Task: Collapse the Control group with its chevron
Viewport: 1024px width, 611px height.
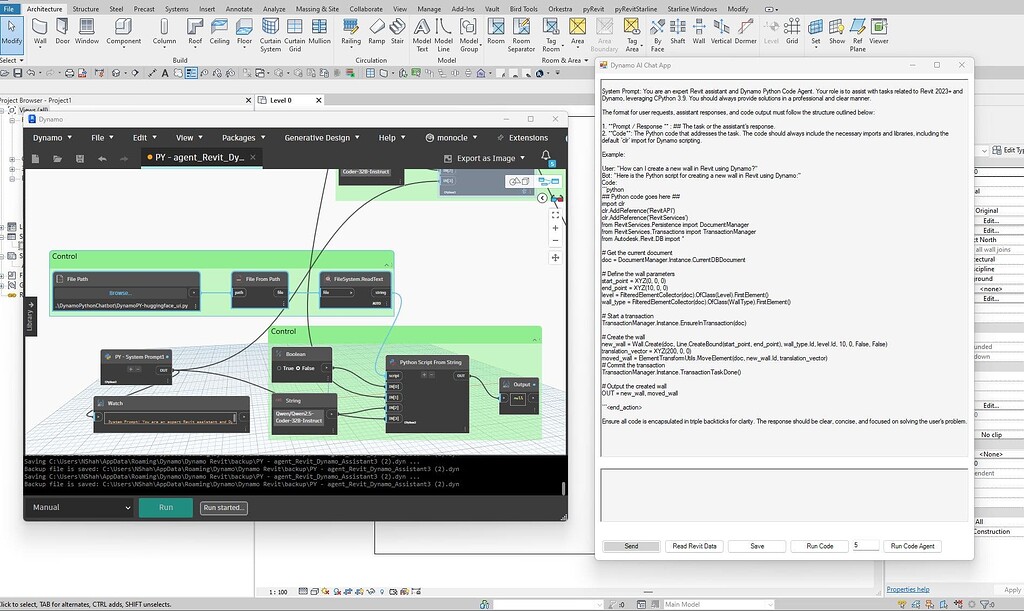Action: point(388,264)
